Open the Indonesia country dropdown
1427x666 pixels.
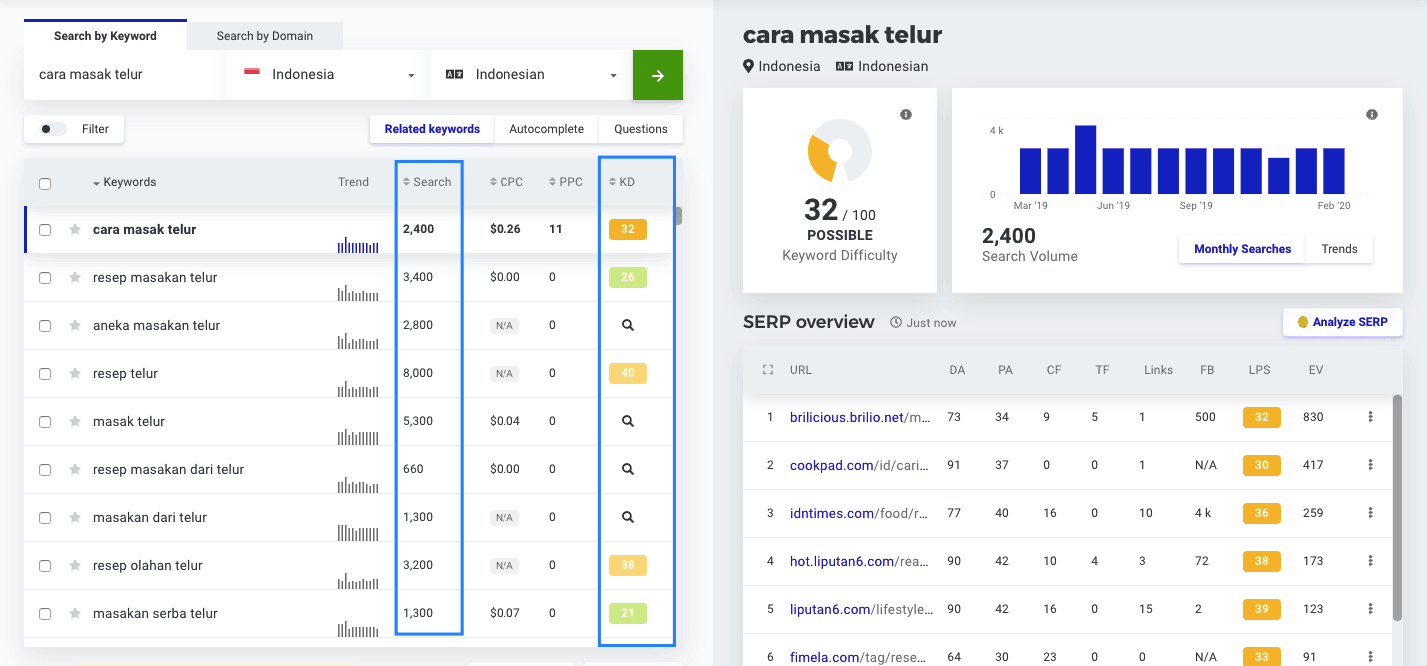pos(328,75)
